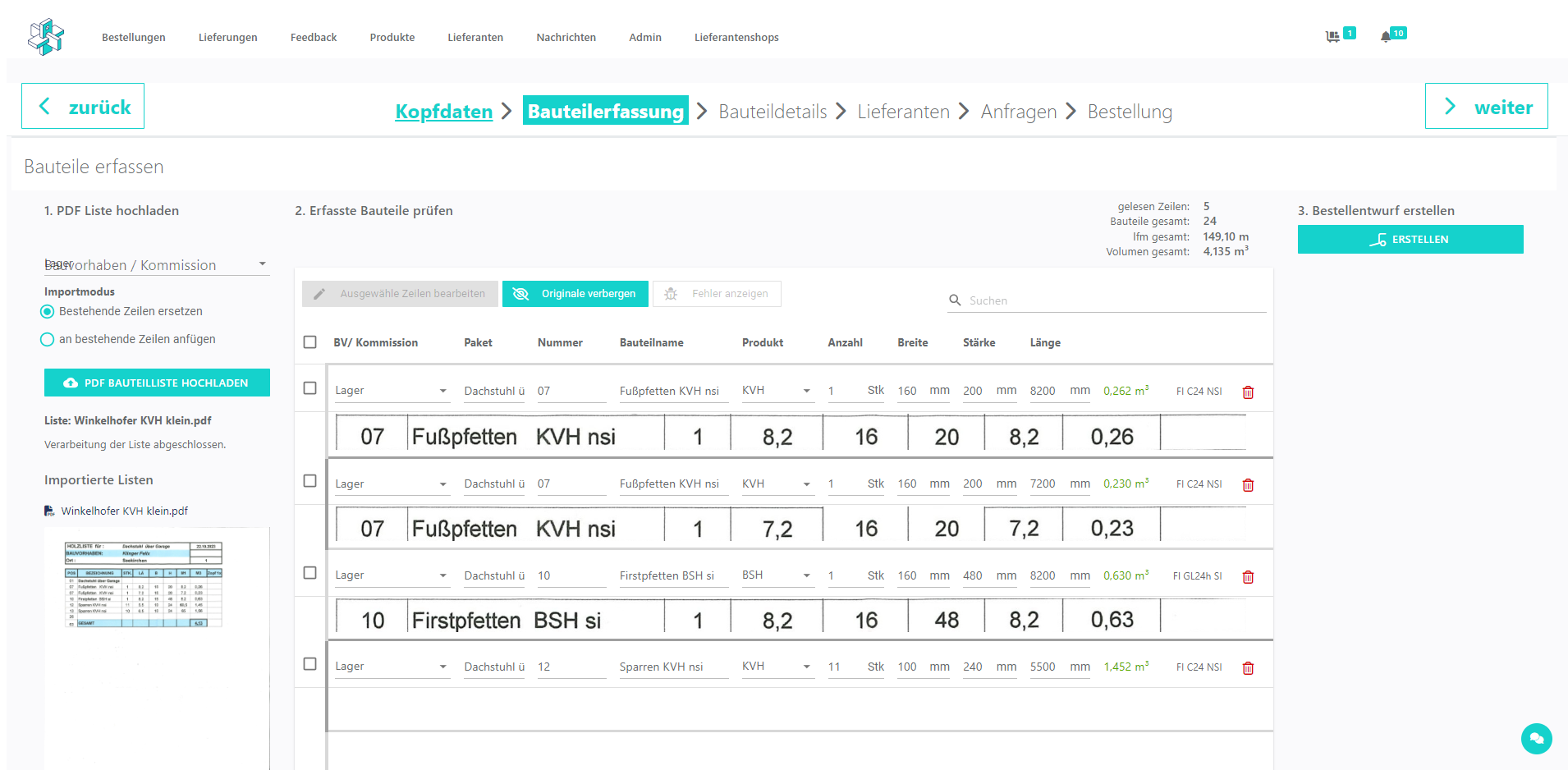The image size is (1568, 770).
Task: Open the Produkte menu
Action: pyautogui.click(x=392, y=38)
